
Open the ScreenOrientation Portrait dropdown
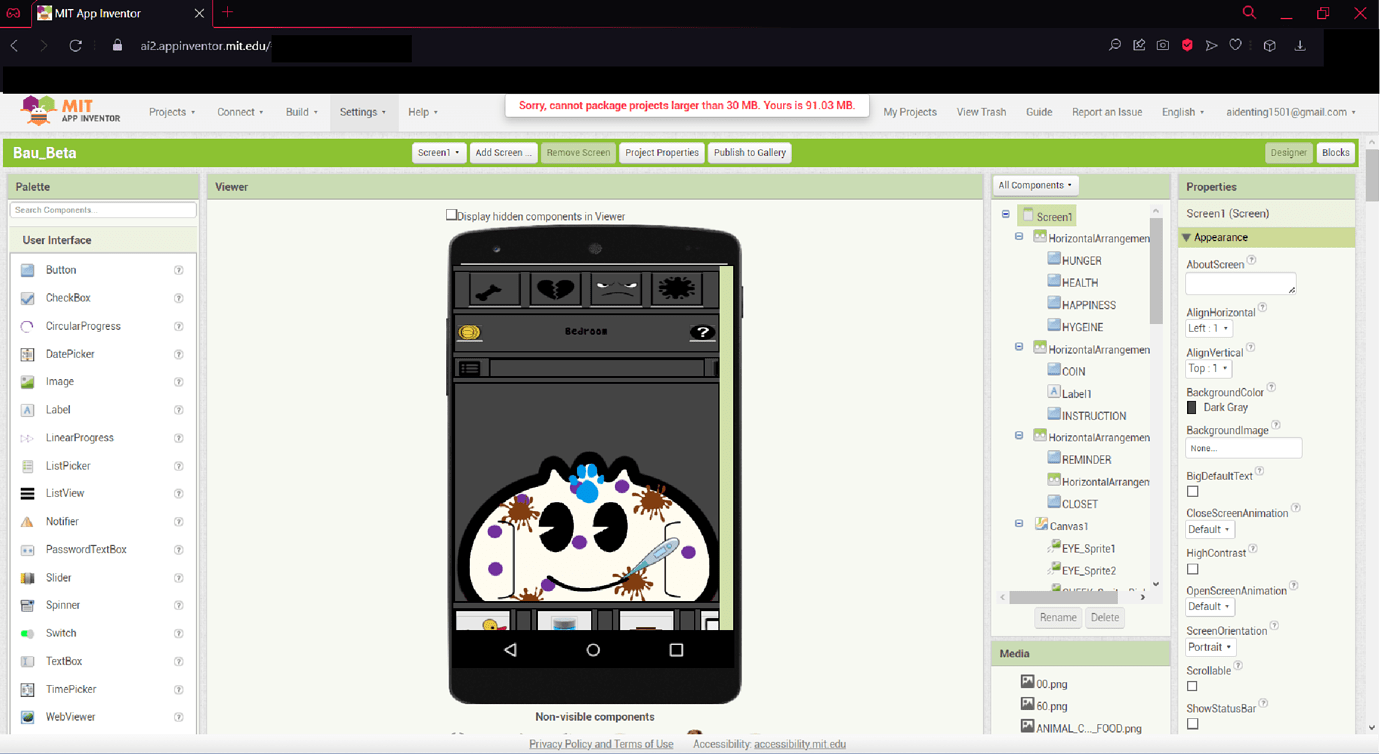coord(1210,647)
